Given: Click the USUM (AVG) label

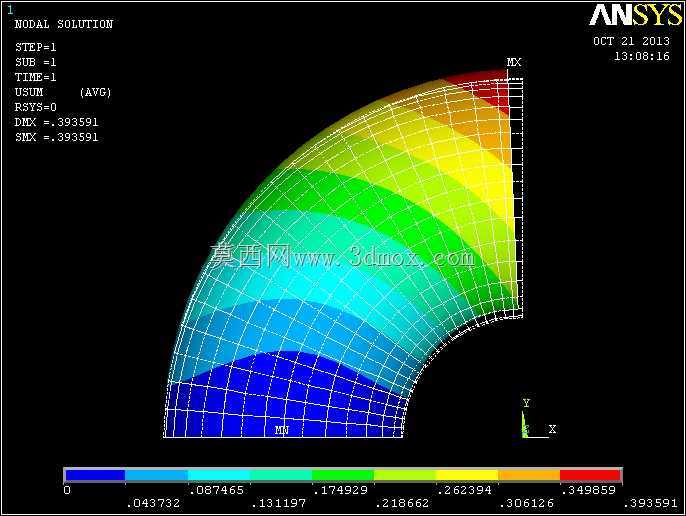Looking at the screenshot, I should pos(63,92).
